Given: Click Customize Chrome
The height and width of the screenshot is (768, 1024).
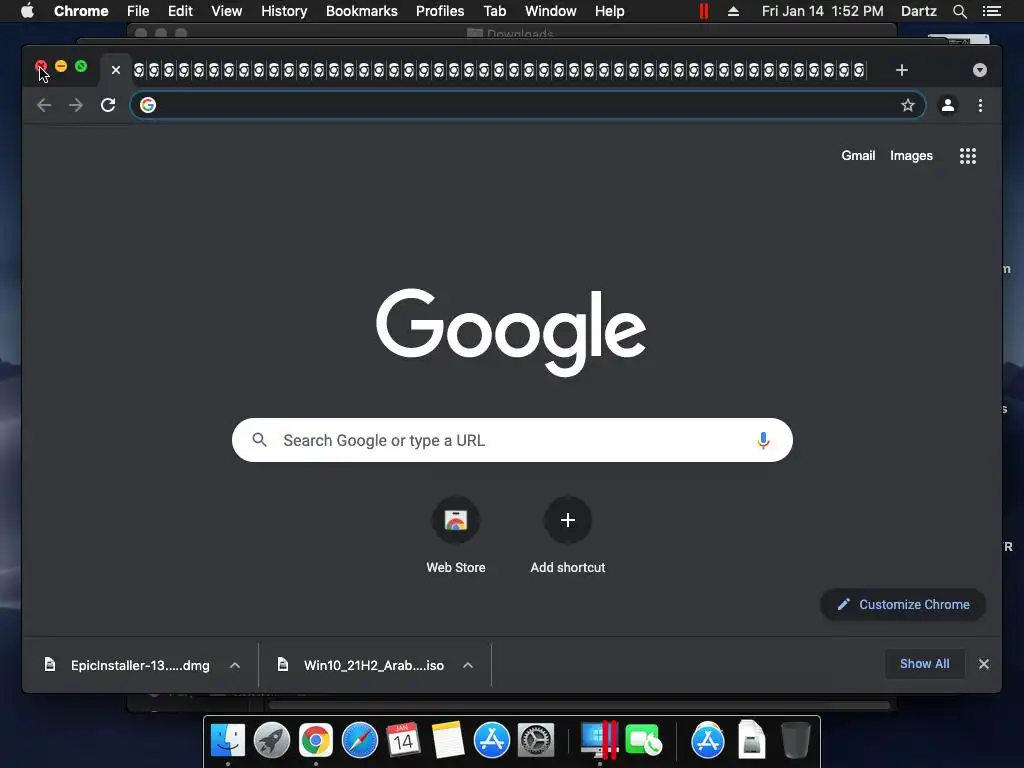Looking at the screenshot, I should pyautogui.click(x=903, y=605).
